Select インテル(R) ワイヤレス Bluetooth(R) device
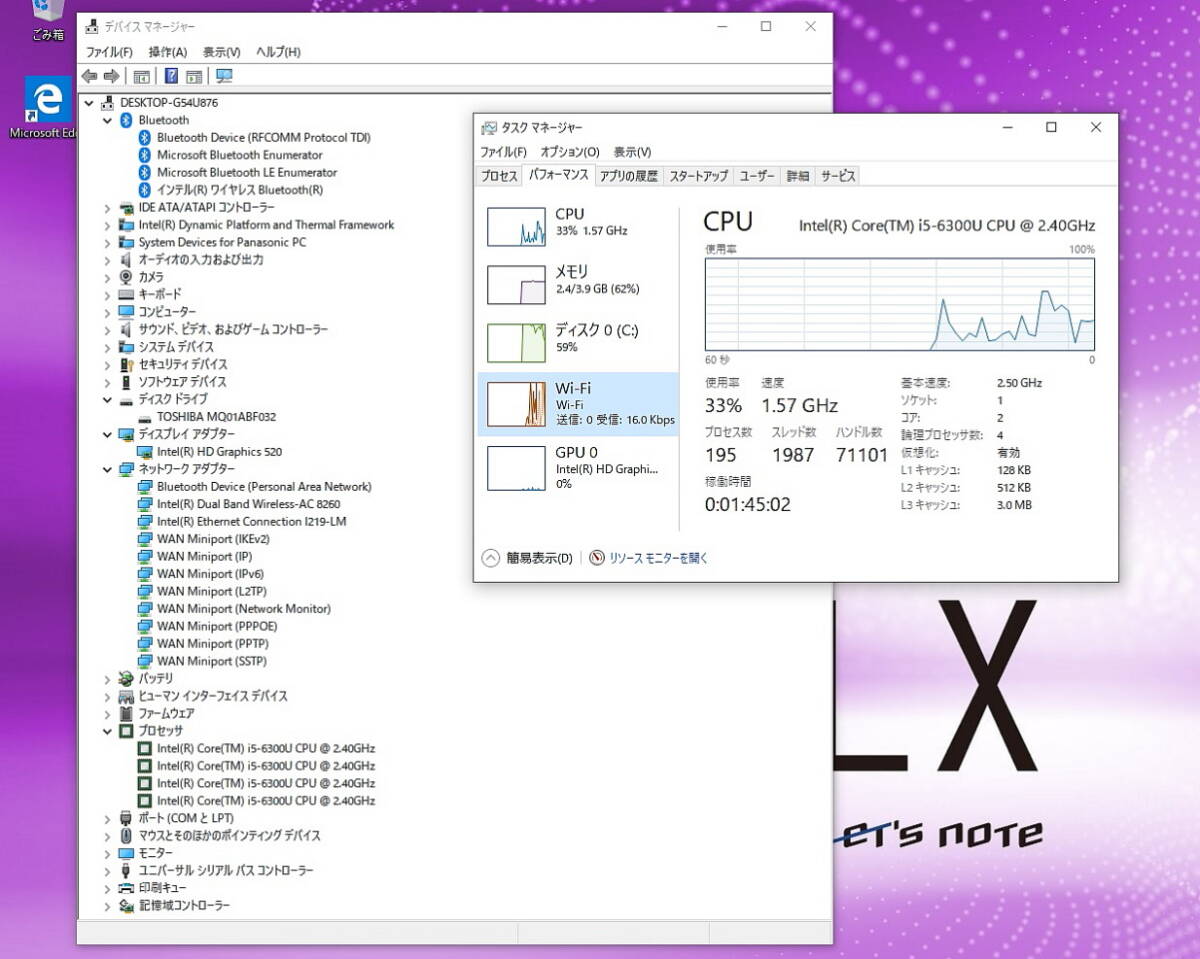This screenshot has height=959, width=1200. point(240,190)
